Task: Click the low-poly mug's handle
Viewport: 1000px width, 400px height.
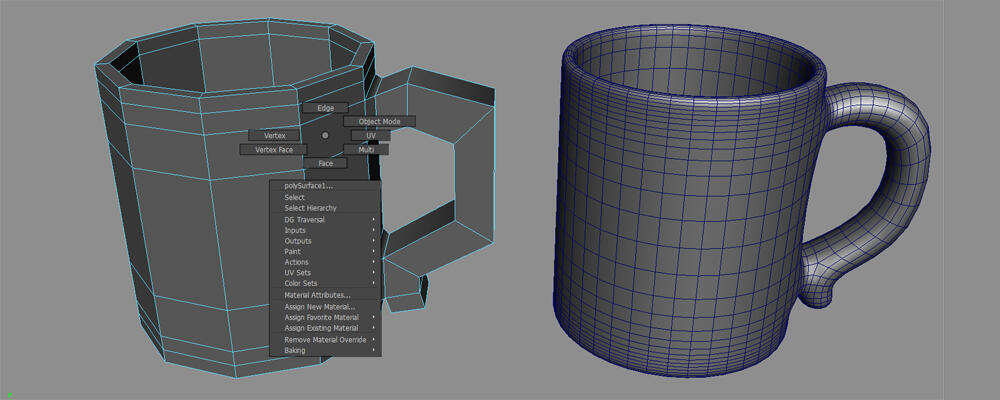Action: coord(473,166)
